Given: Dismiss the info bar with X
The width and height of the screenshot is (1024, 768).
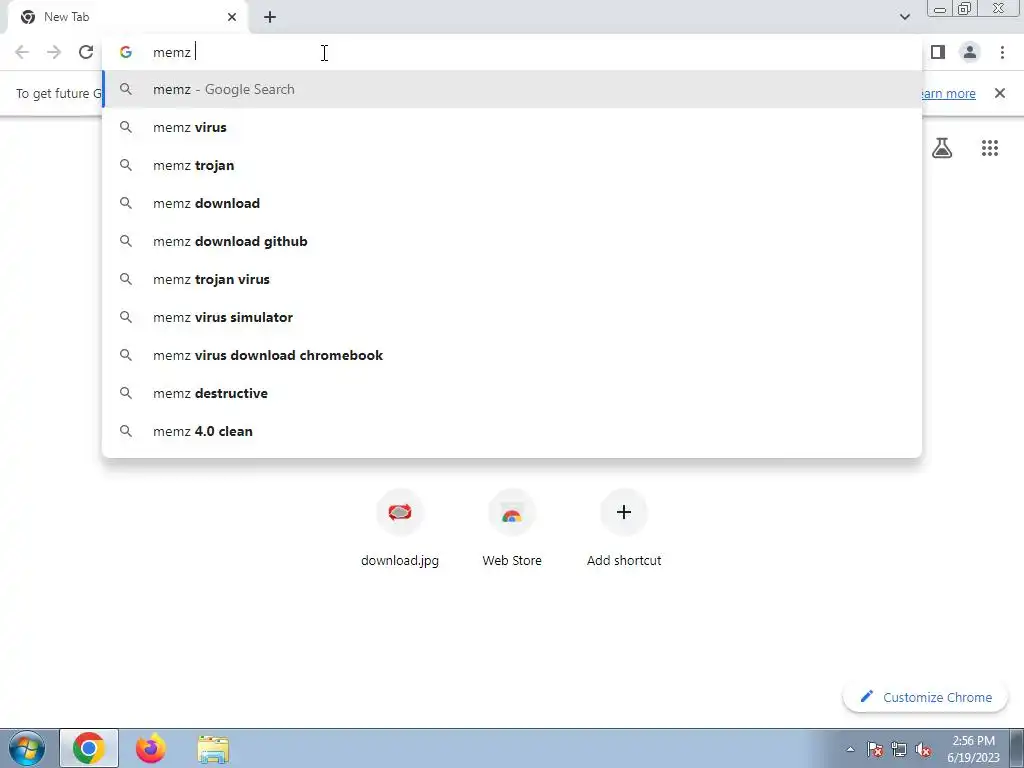Looking at the screenshot, I should (x=1000, y=93).
